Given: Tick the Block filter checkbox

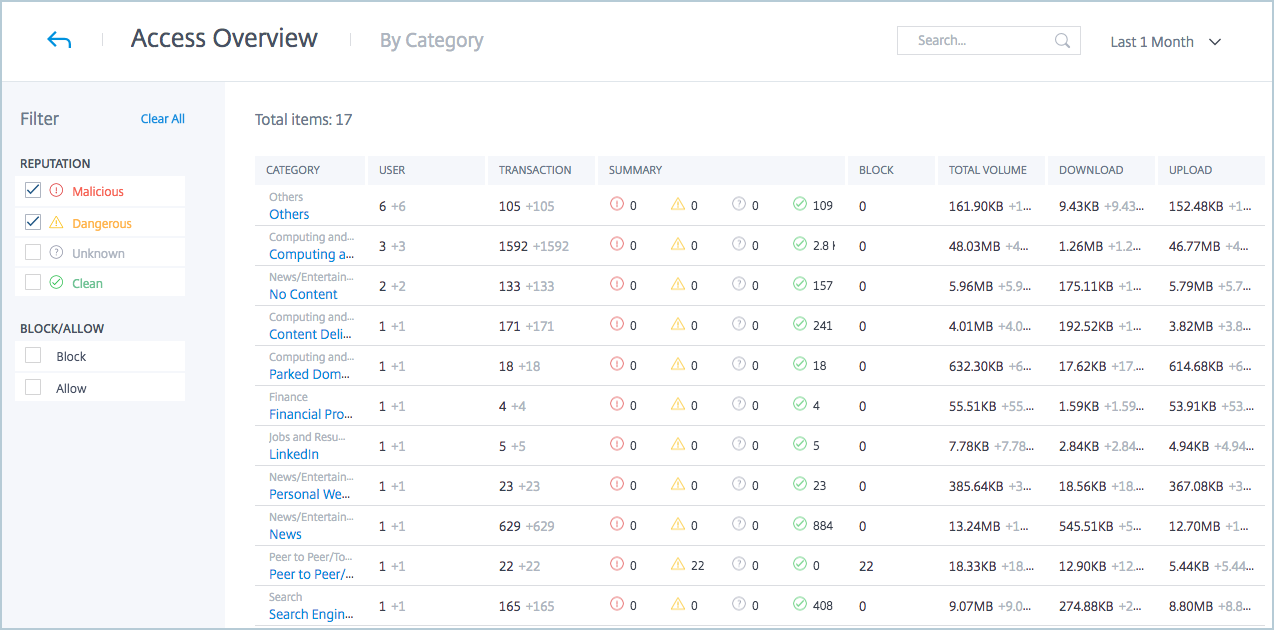Looking at the screenshot, I should 33,356.
